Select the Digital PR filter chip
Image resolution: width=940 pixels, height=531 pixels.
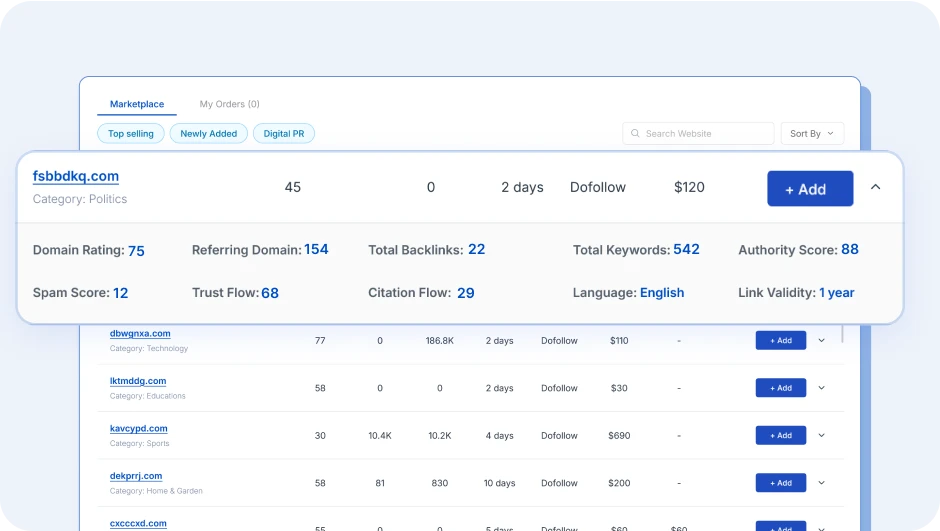tap(284, 134)
